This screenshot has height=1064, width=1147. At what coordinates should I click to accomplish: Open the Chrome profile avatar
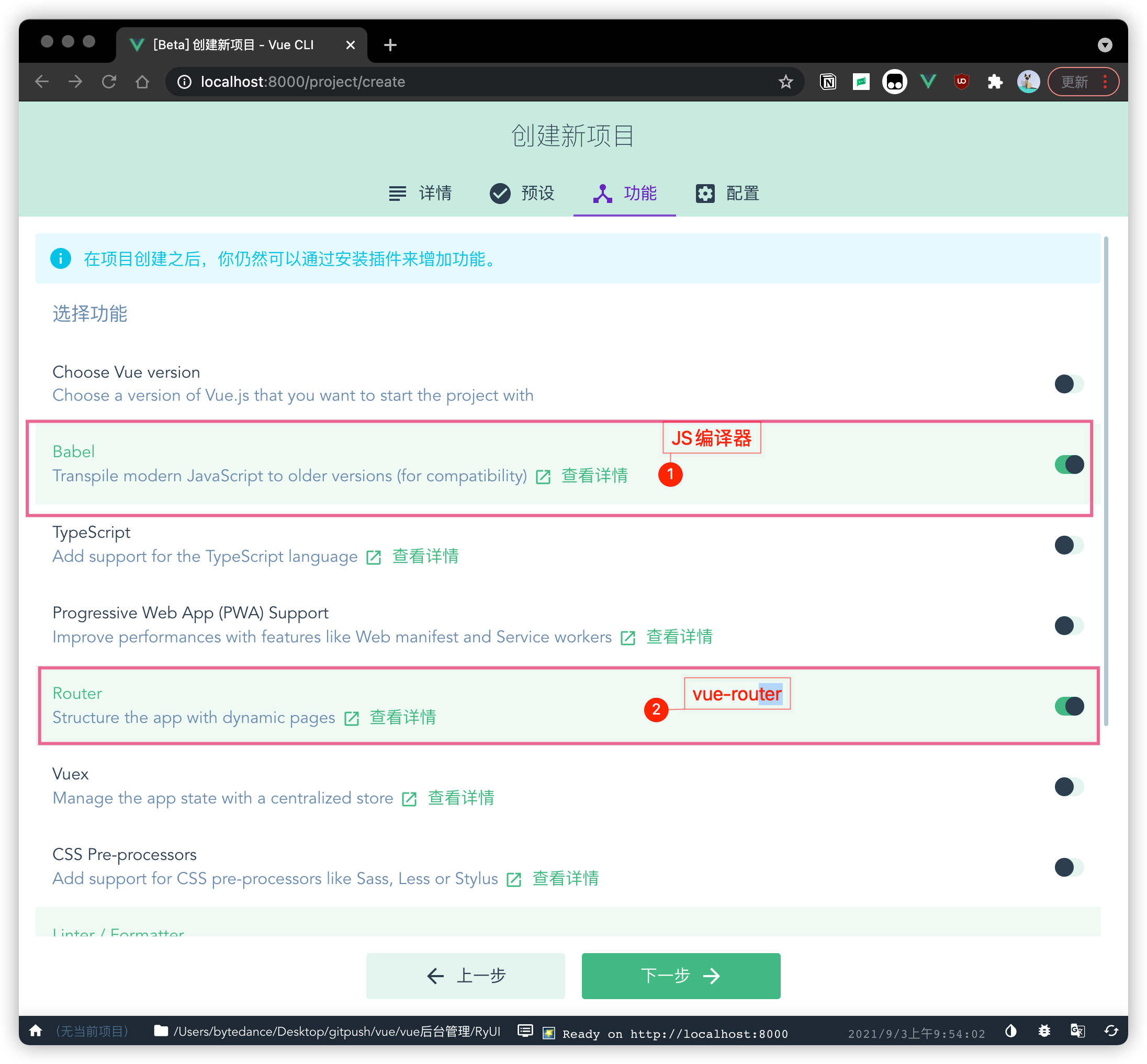1028,82
